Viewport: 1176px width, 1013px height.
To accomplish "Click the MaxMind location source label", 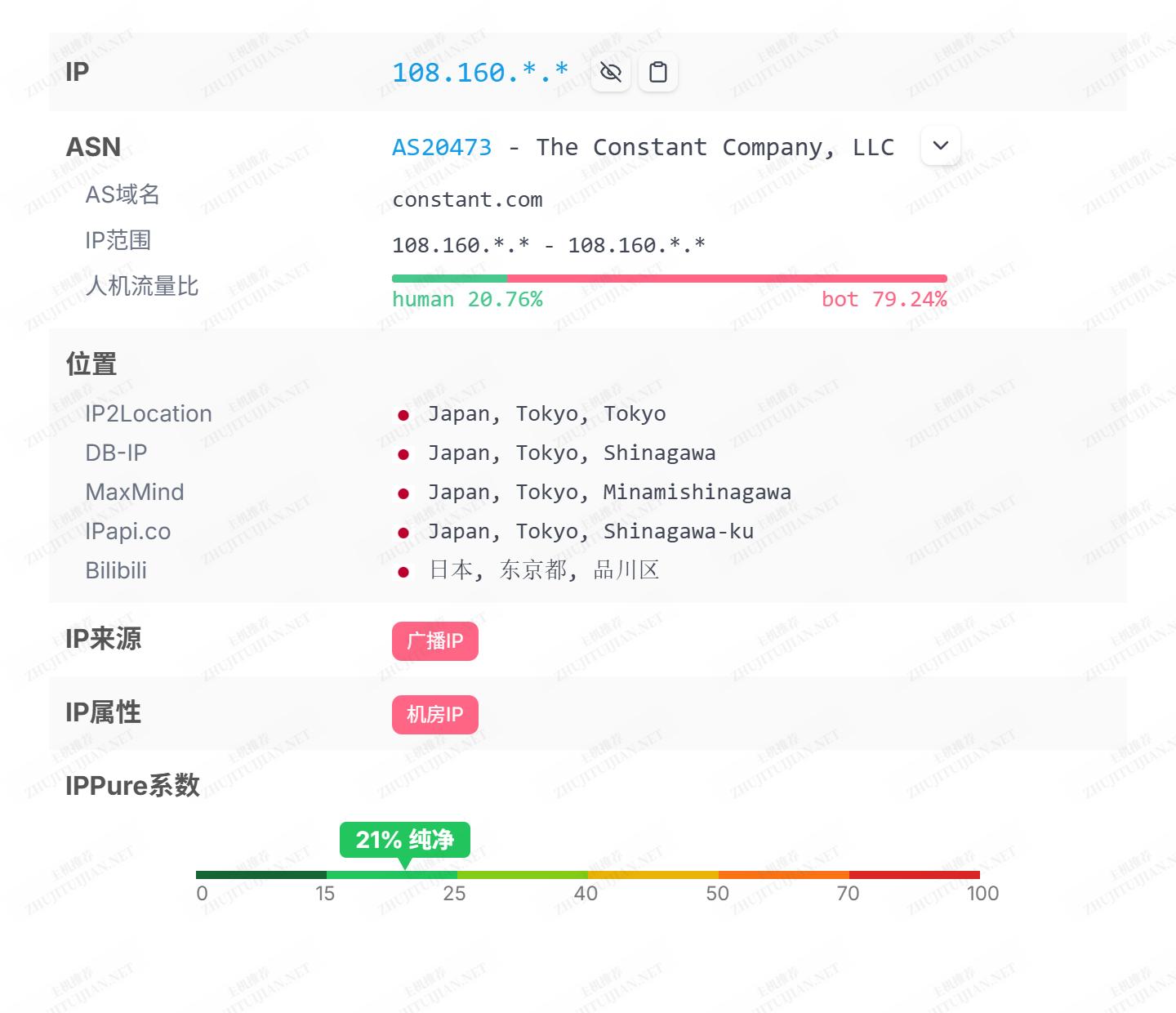I will (x=135, y=492).
